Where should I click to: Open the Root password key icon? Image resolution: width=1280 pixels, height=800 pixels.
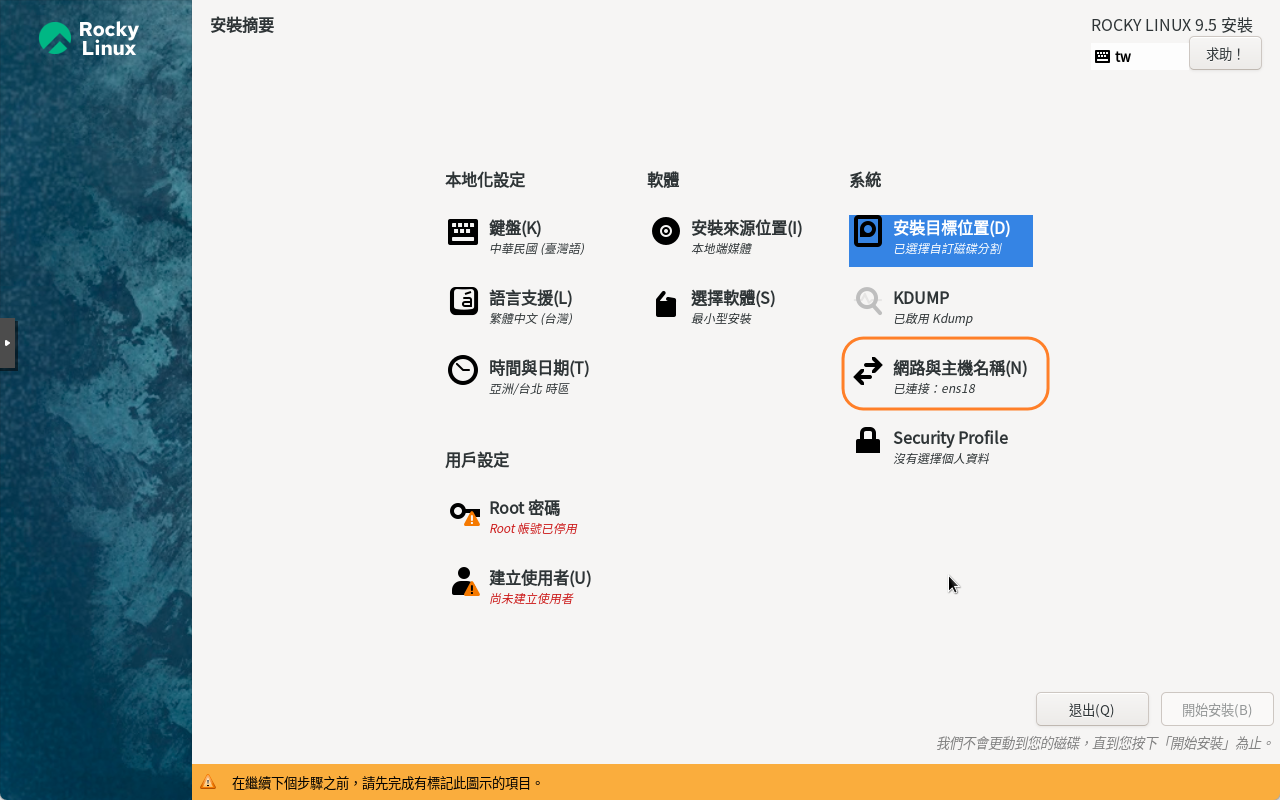pyautogui.click(x=465, y=514)
